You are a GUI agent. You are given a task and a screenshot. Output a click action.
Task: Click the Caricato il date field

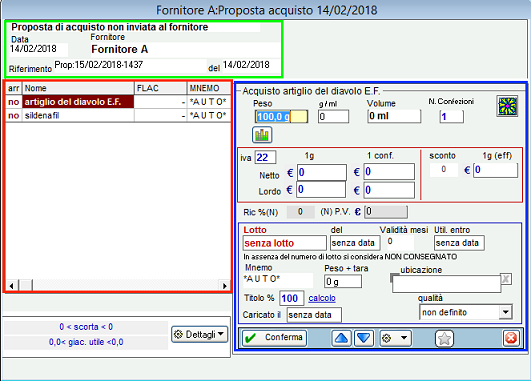[314, 315]
